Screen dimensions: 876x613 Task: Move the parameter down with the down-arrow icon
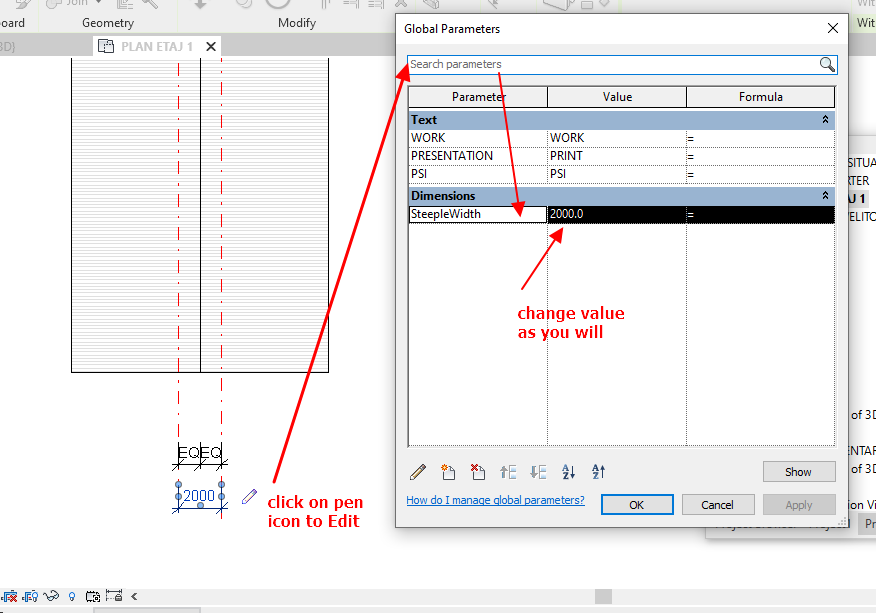[x=539, y=472]
